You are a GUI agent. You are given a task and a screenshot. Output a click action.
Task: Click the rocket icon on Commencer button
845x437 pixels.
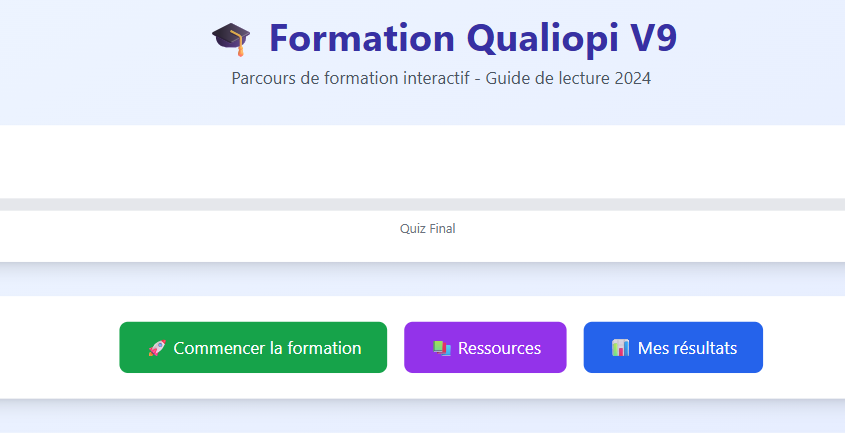[157, 348]
